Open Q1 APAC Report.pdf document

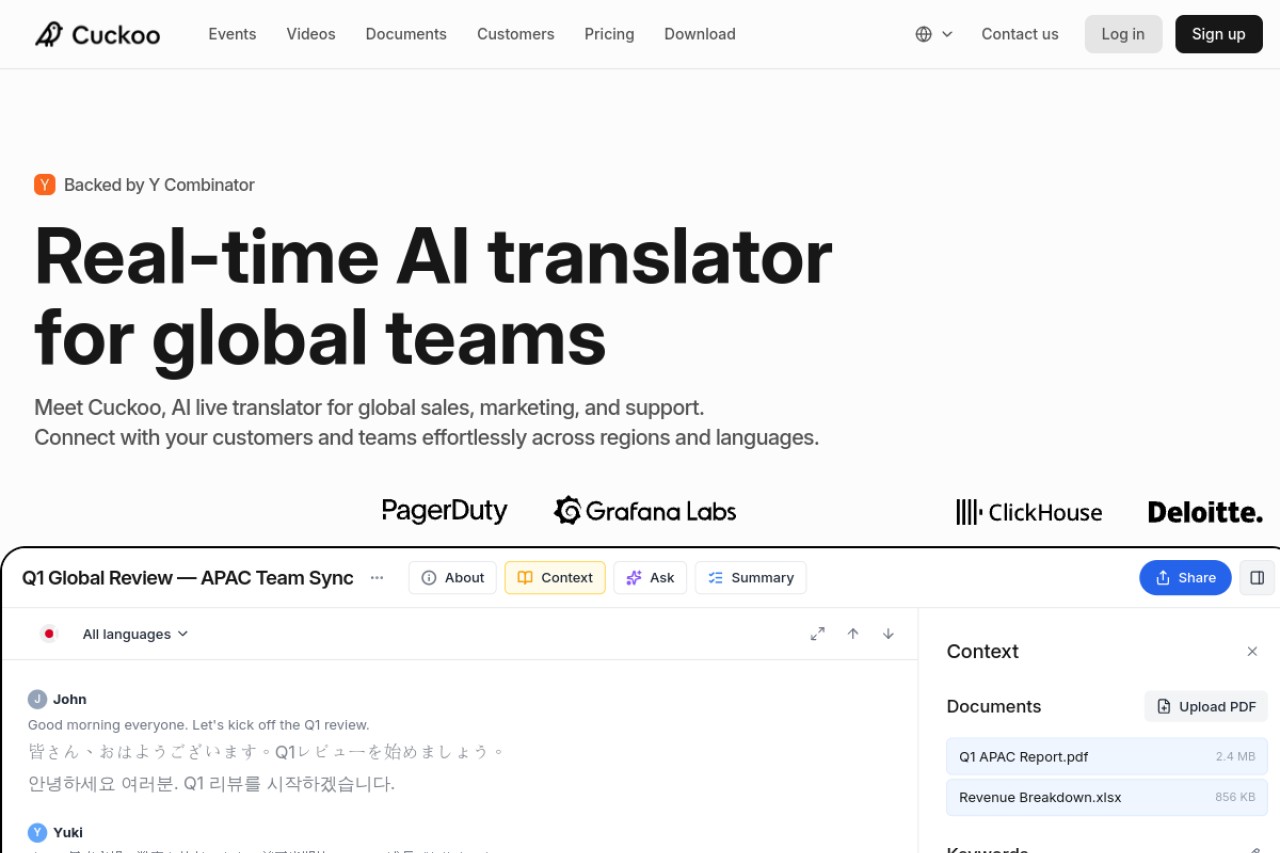[1107, 757]
